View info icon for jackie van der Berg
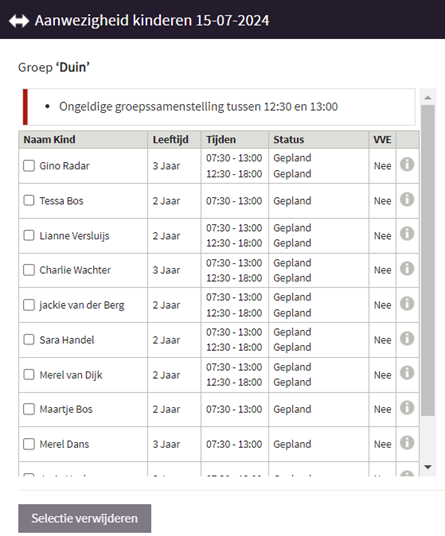445x536 pixels. [407, 304]
